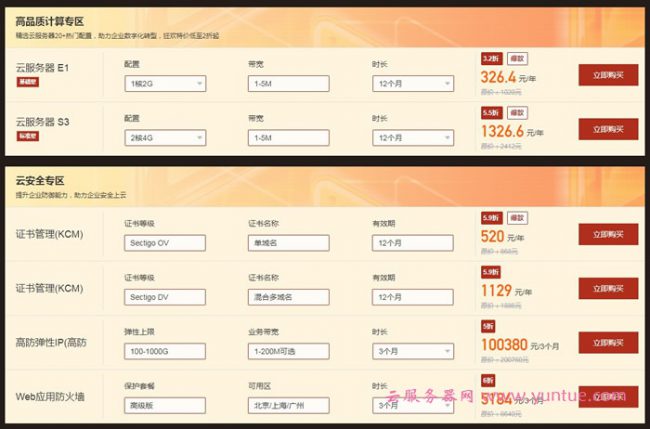This screenshot has height=429, width=650.
Task: Click the 3.2折 discount badge
Action: (491, 58)
